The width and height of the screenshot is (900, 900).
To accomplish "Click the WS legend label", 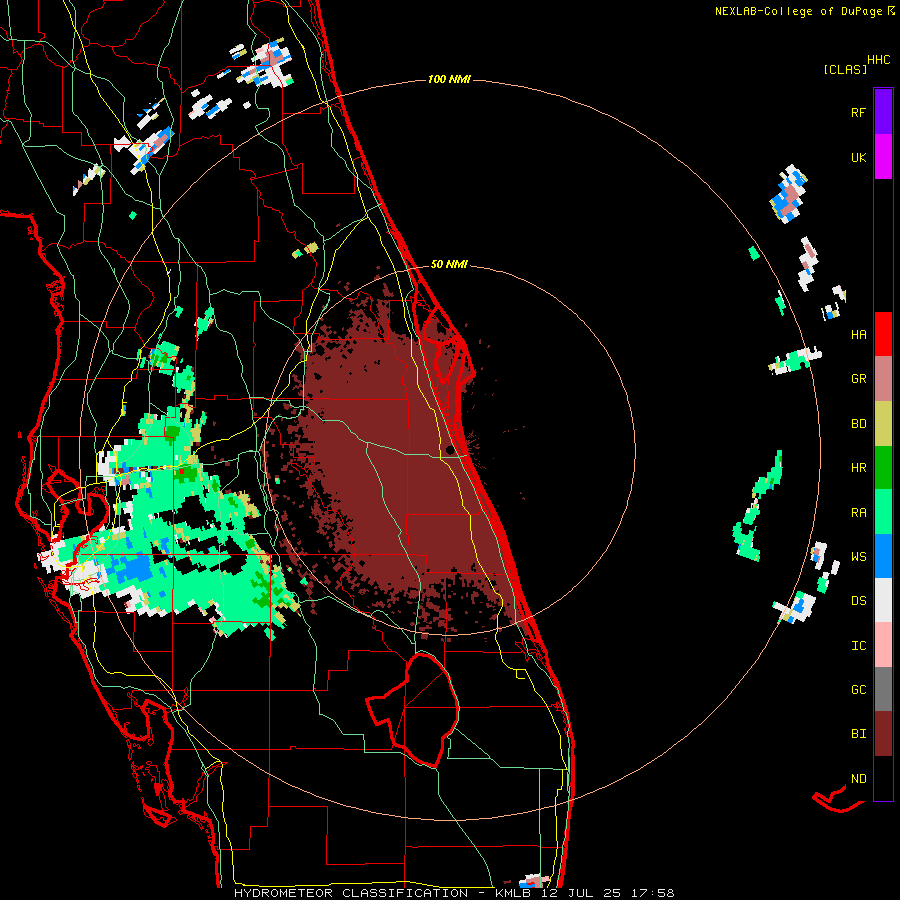I will point(858,556).
